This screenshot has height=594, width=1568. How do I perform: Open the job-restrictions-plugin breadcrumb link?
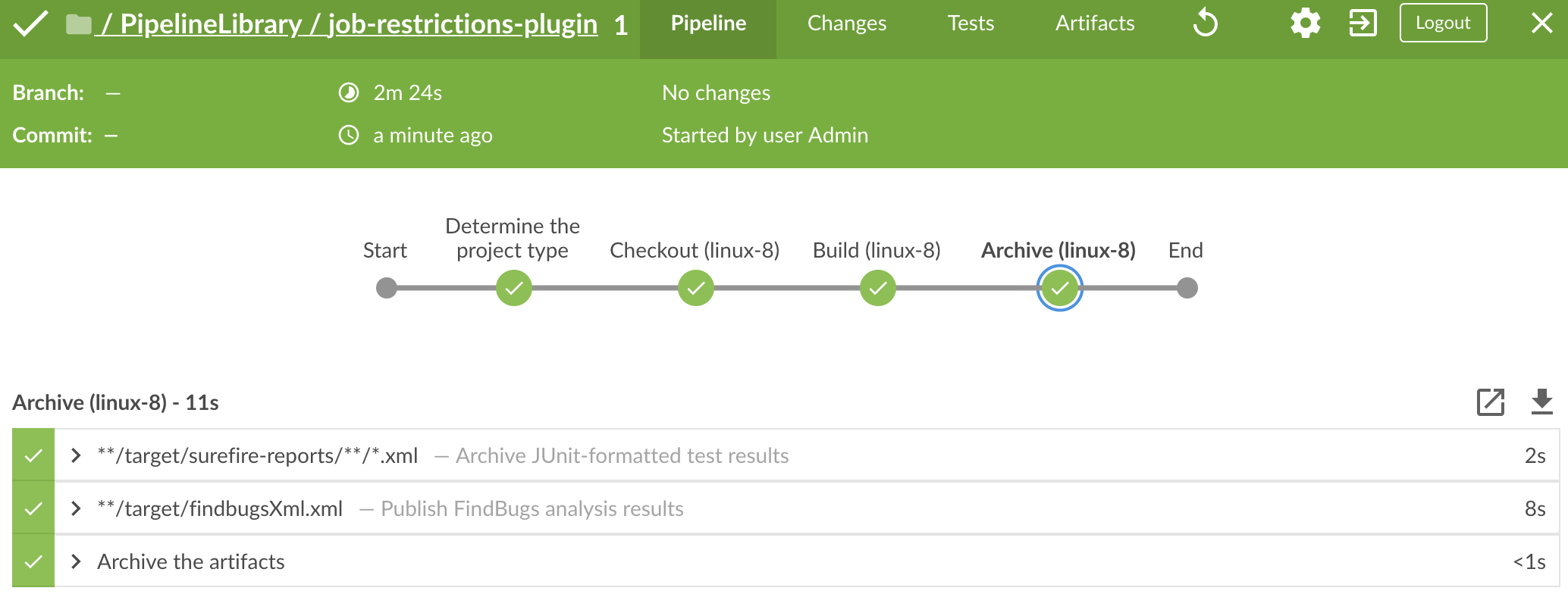(x=461, y=23)
